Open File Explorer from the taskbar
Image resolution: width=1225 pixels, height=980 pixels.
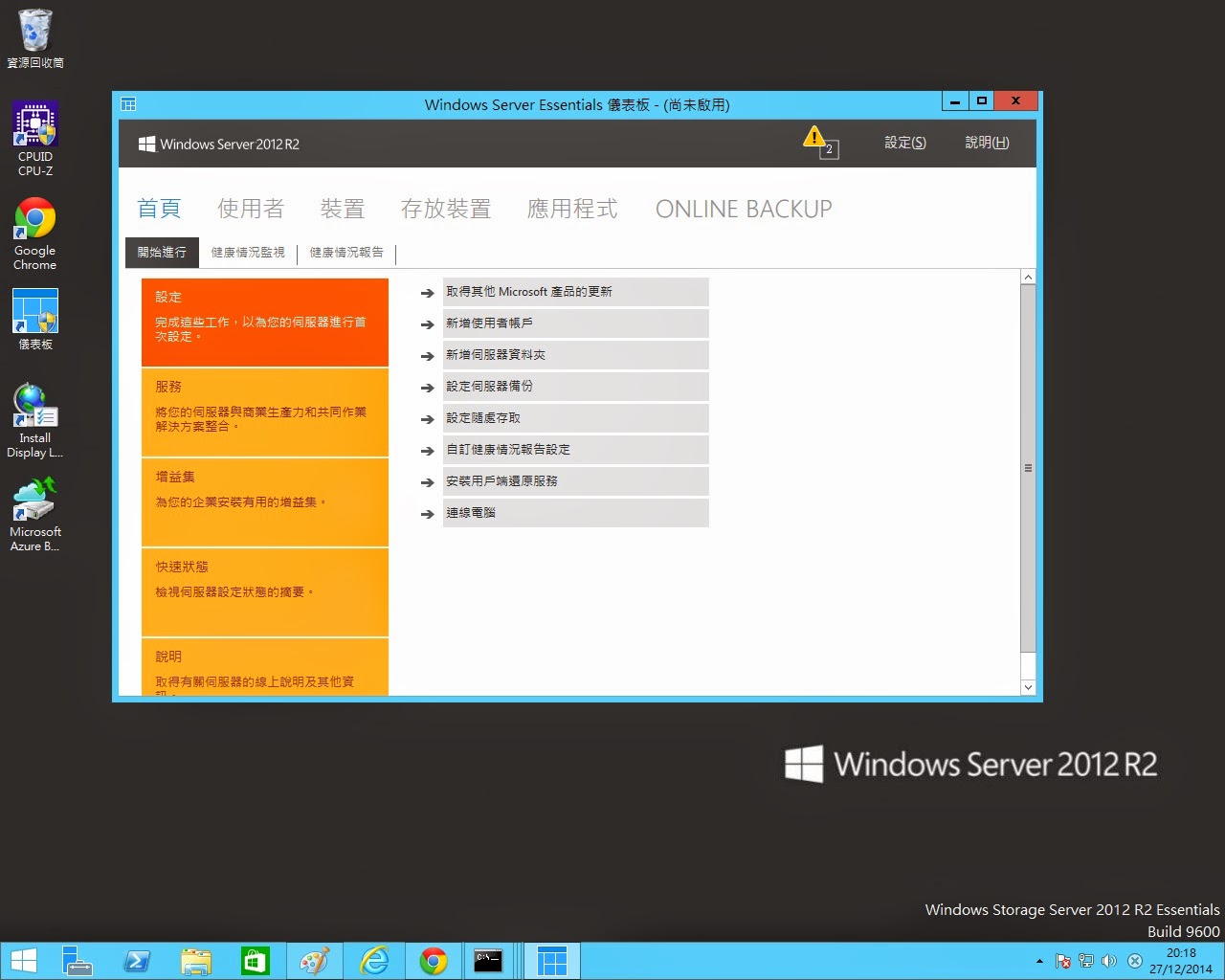tap(196, 961)
